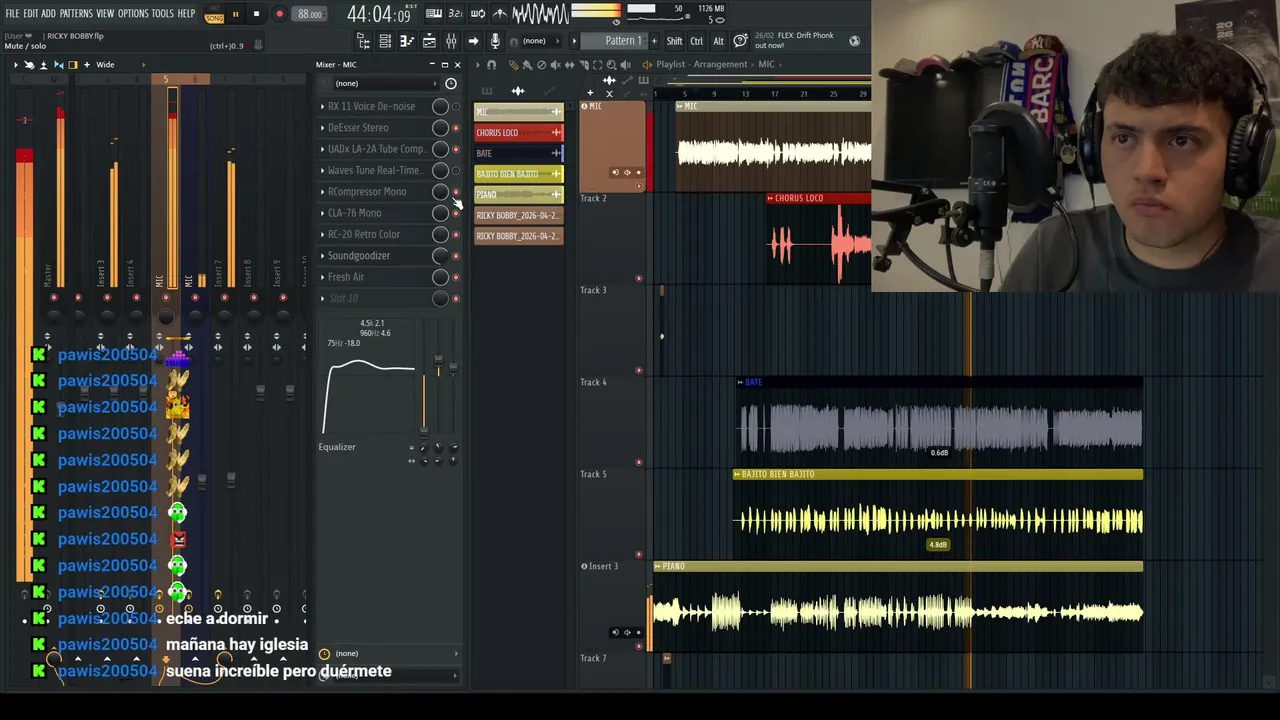Open the channel rack from toolbar
Image resolution: width=1280 pixels, height=720 pixels.
(385, 41)
